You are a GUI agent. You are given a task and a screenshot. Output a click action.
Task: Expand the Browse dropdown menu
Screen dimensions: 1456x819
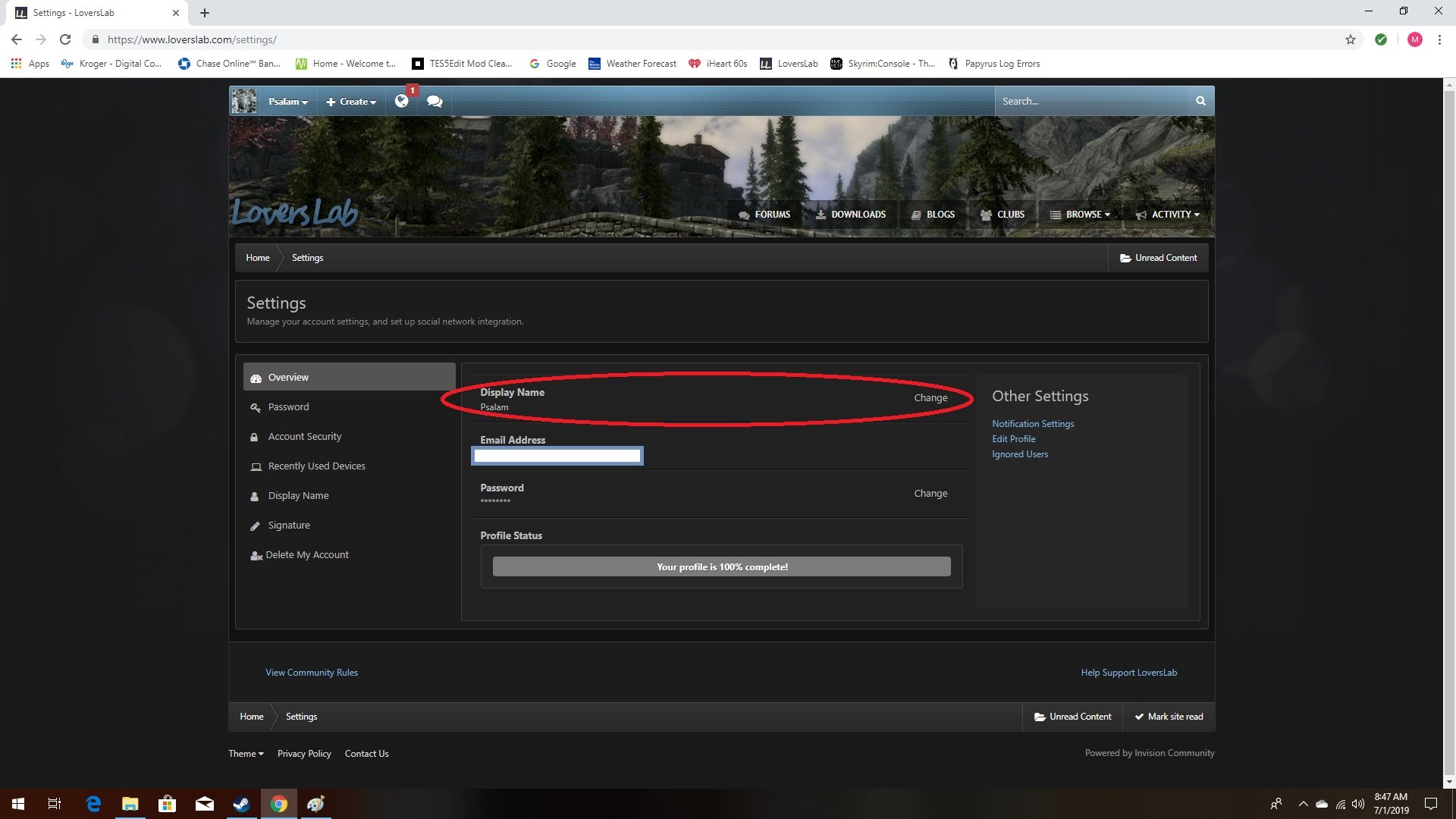1080,215
